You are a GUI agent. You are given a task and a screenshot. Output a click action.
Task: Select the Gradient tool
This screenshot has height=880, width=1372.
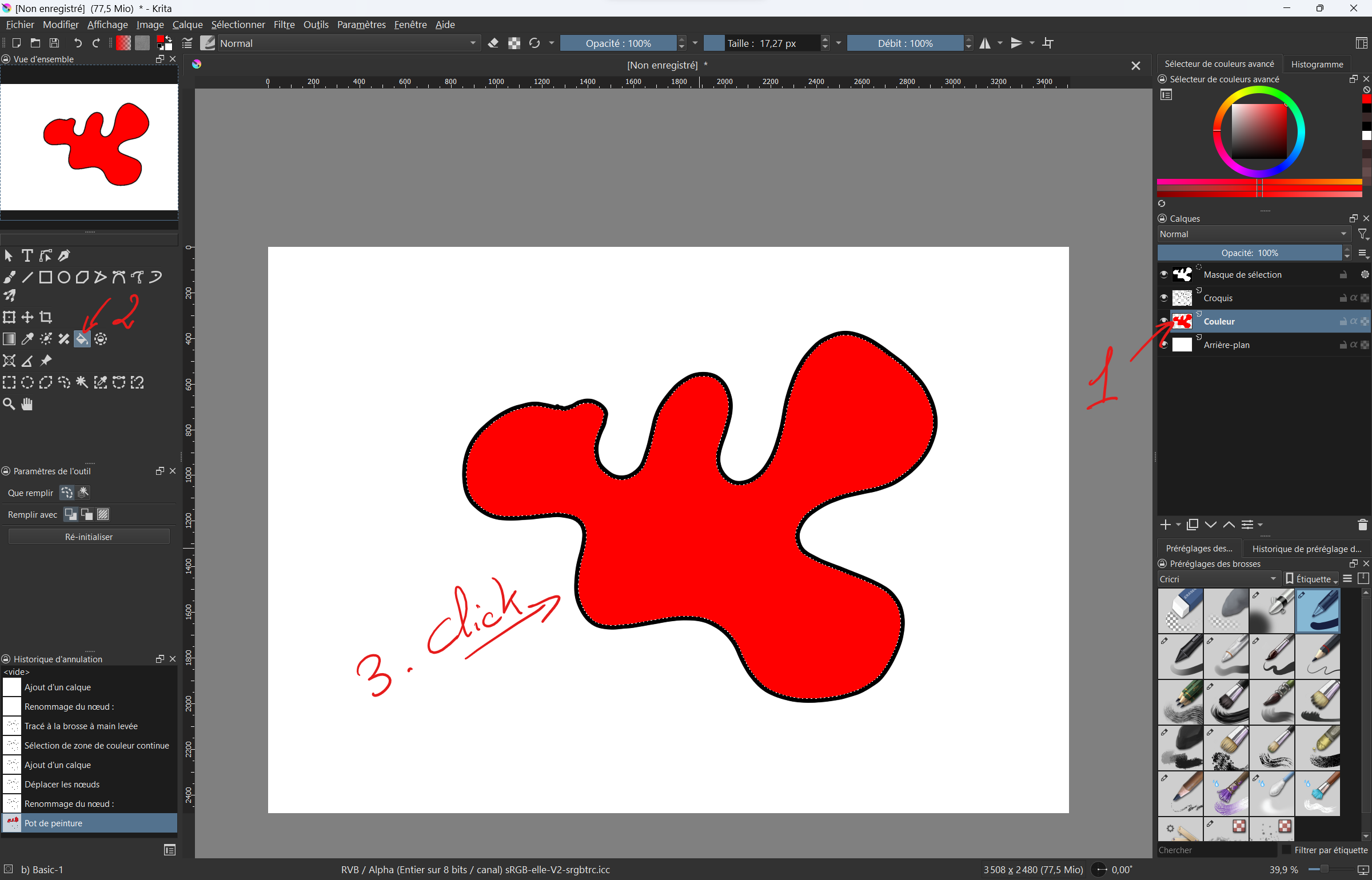(x=9, y=339)
